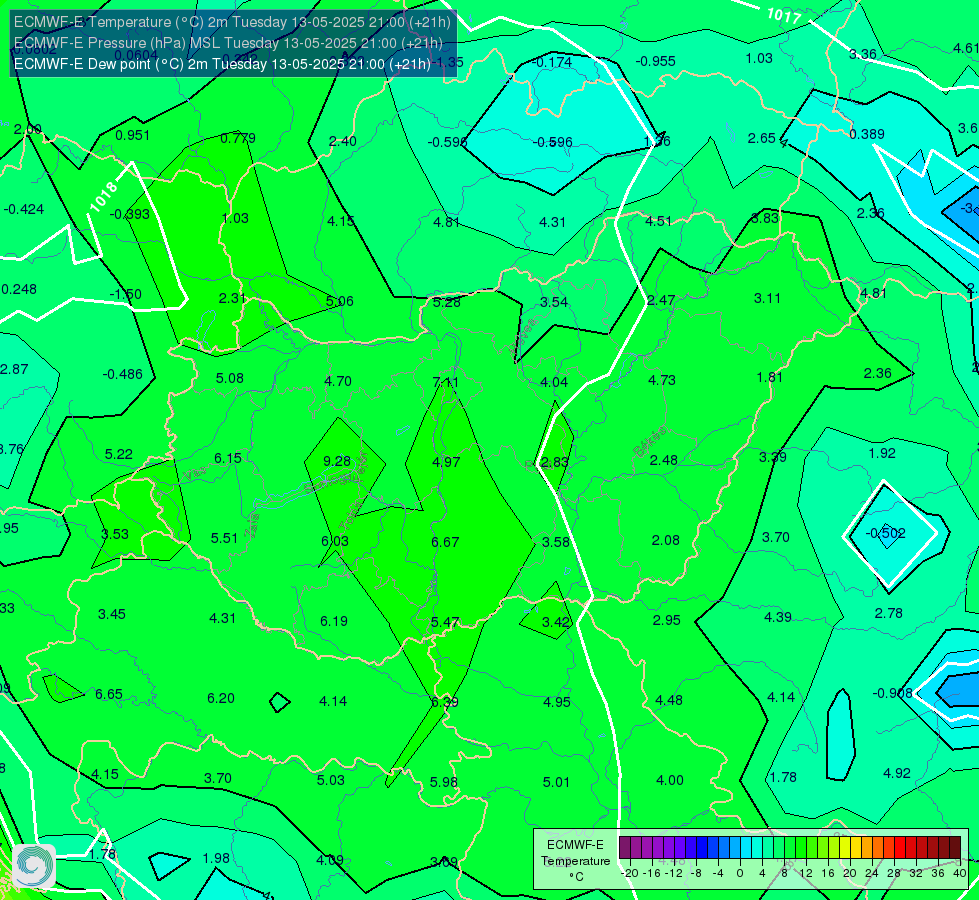Click the 6.67 temperature value
Screen dimensions: 979x900
click(445, 541)
